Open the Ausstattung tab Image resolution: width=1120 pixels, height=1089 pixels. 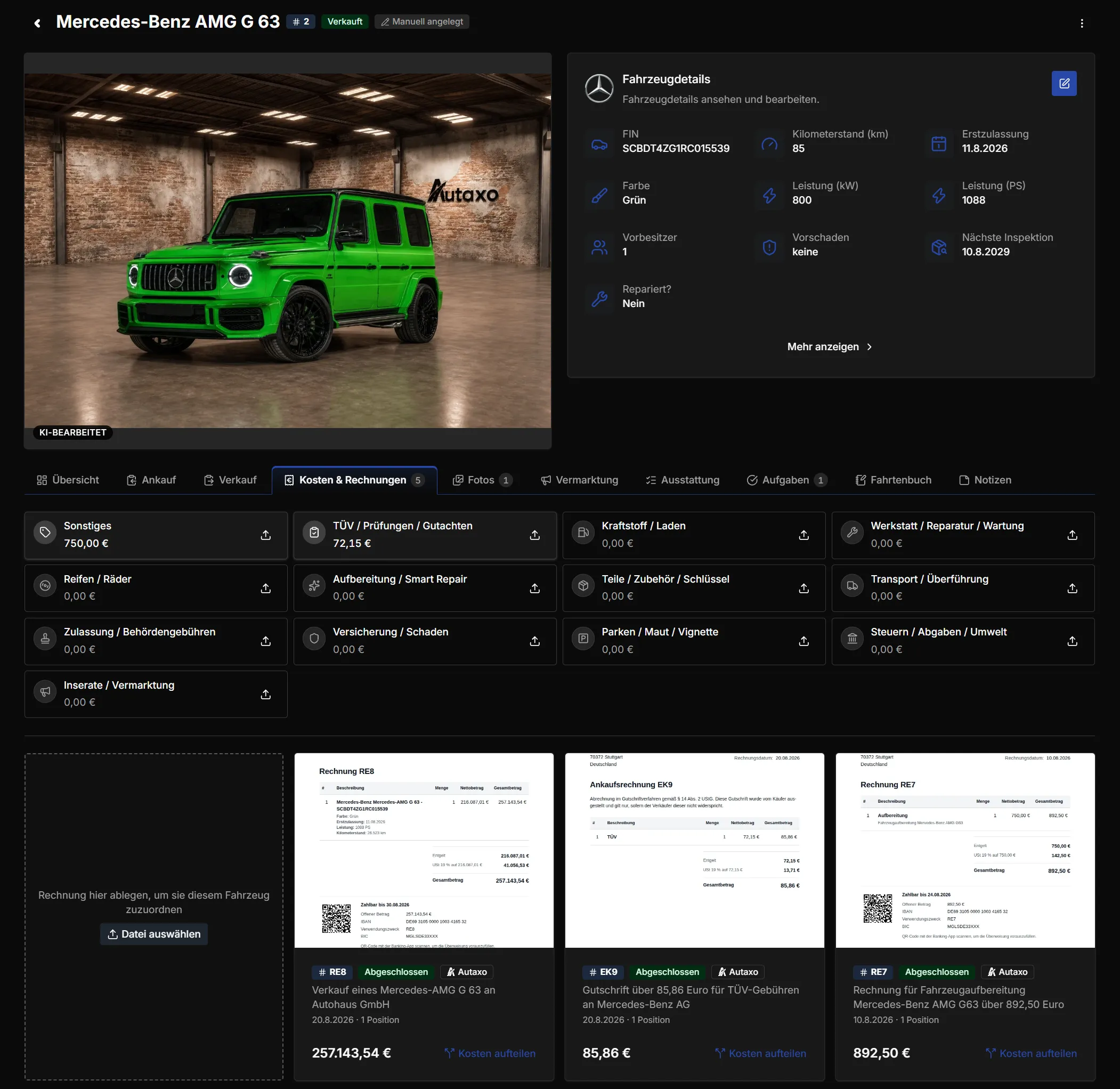click(682, 480)
